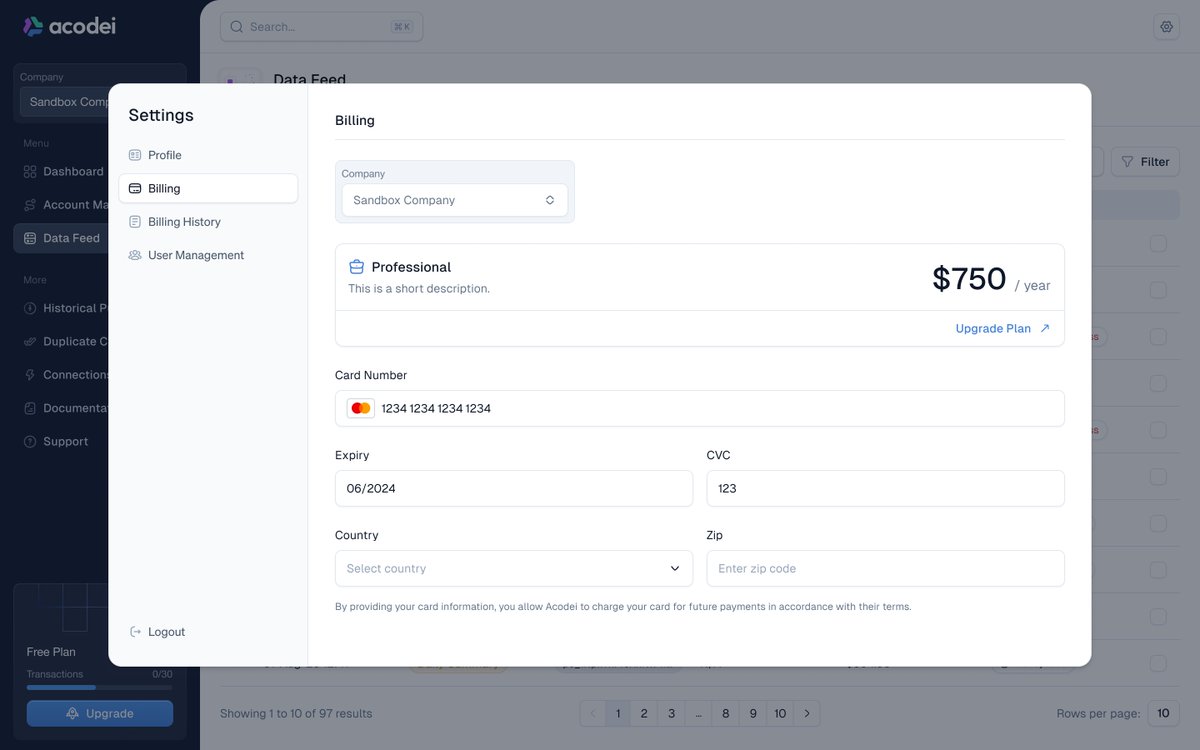Go to page 3 of results
This screenshot has width=1200, height=750.
(671, 713)
